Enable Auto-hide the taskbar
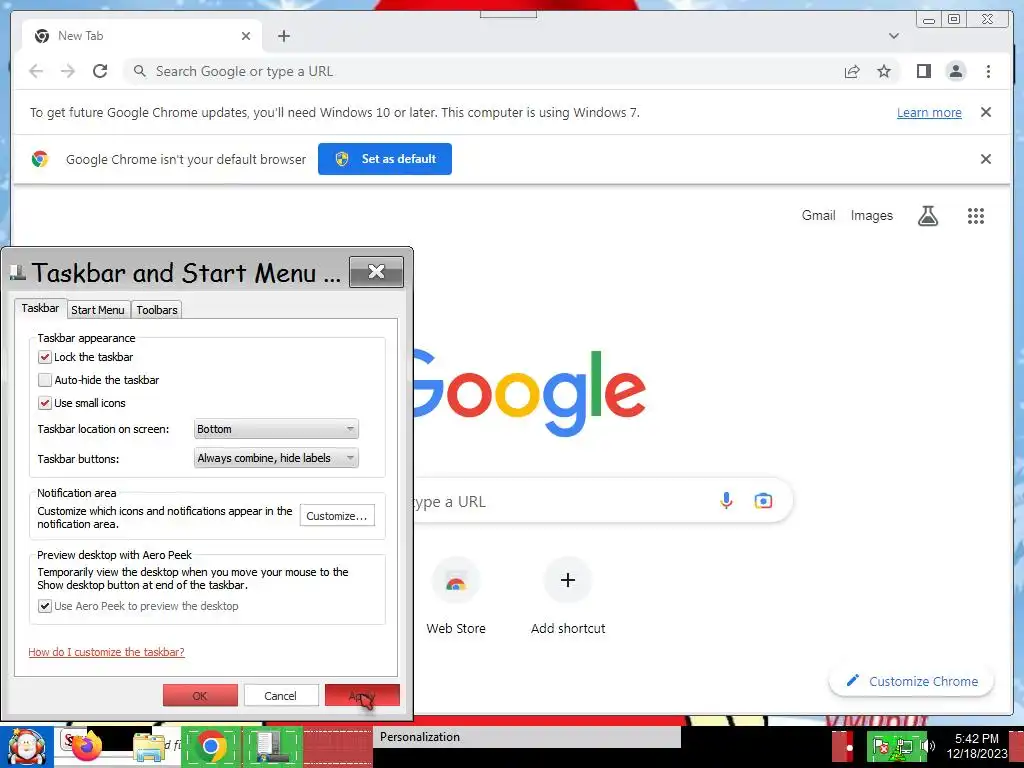This screenshot has height=768, width=1024. tap(44, 380)
